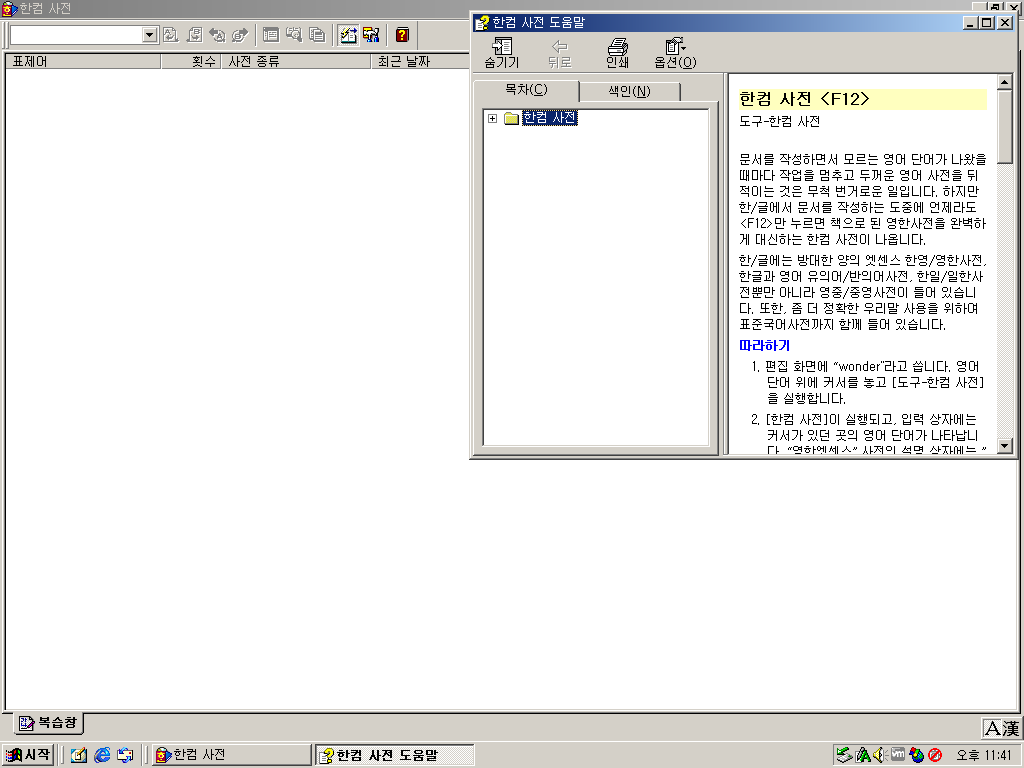Select the 한컴 사전 folder tree item
The image size is (1024, 768).
coord(549,118)
